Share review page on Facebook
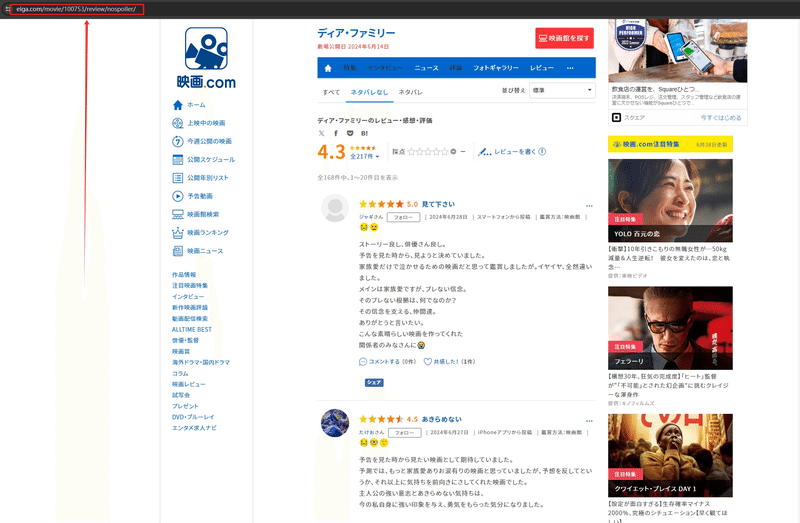 336,133
